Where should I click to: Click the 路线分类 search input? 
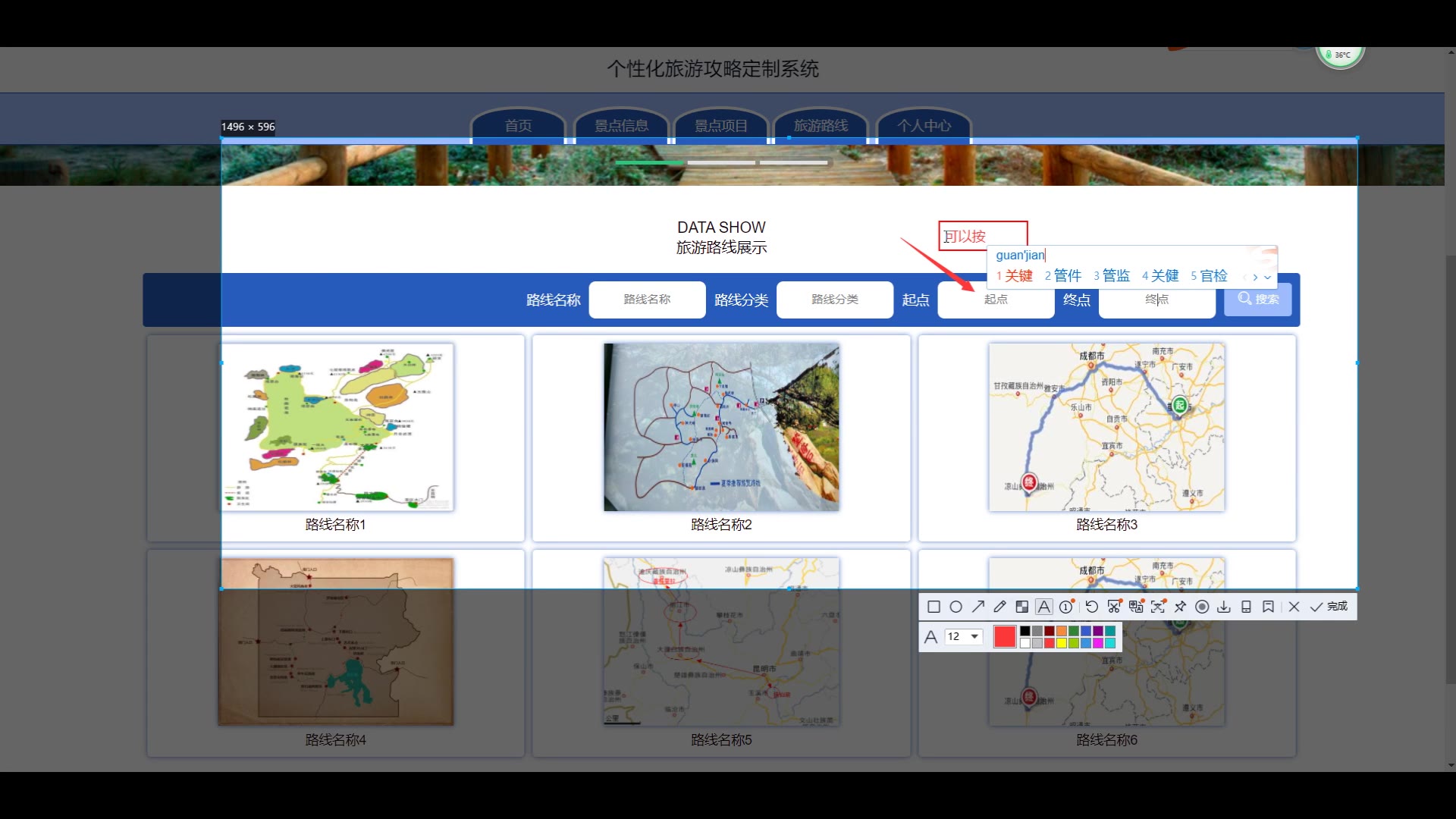835,300
